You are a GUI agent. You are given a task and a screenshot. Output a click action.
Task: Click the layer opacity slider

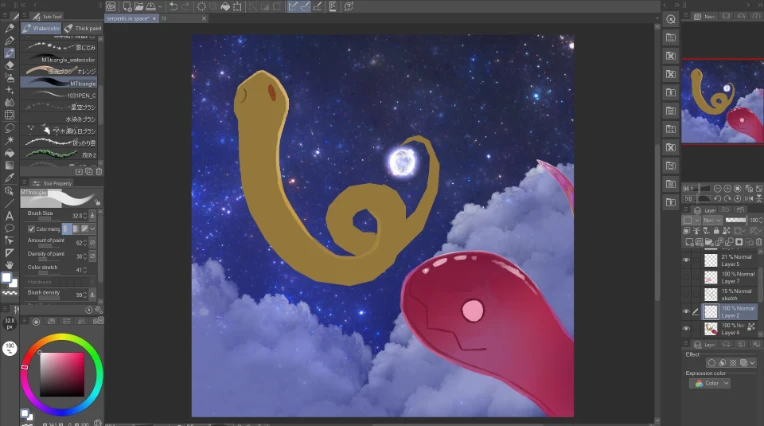736,220
